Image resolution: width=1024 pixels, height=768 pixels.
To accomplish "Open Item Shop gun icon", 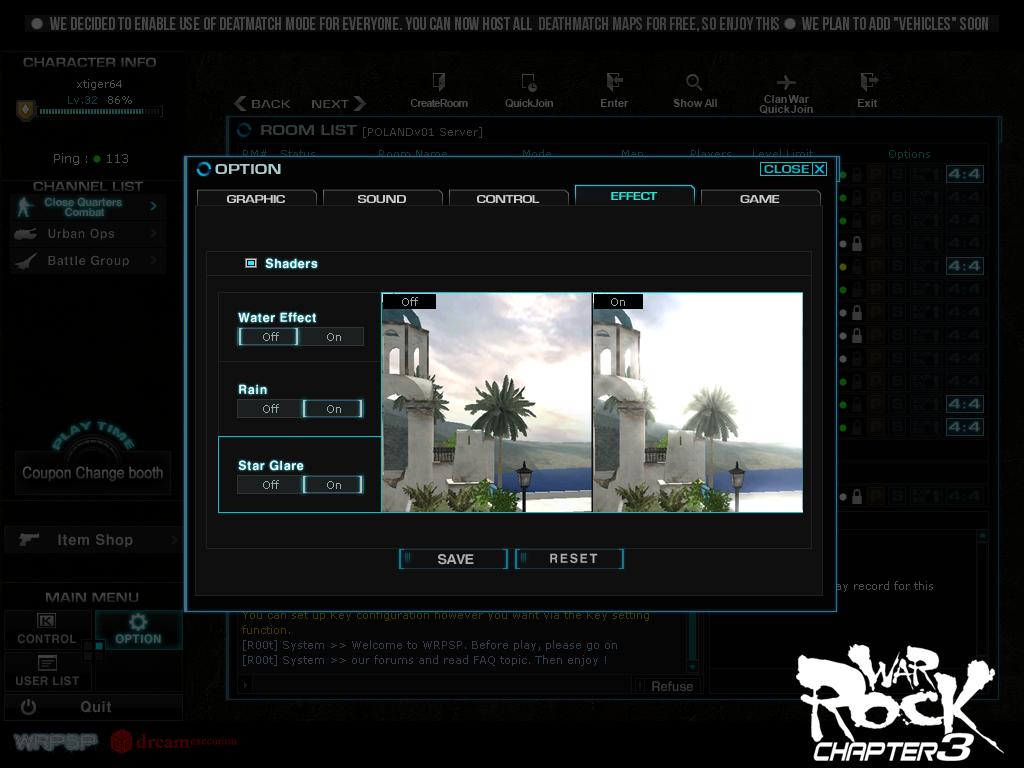I will point(29,539).
